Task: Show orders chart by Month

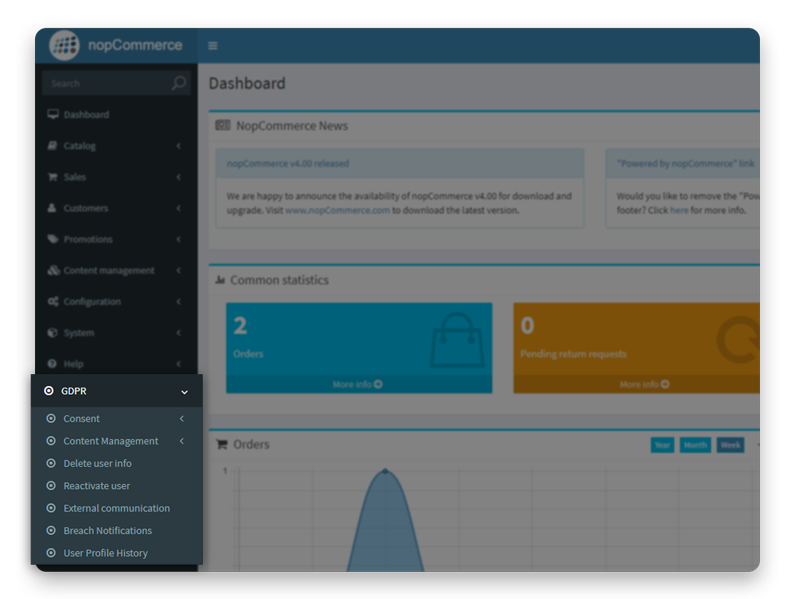Action: [695, 444]
